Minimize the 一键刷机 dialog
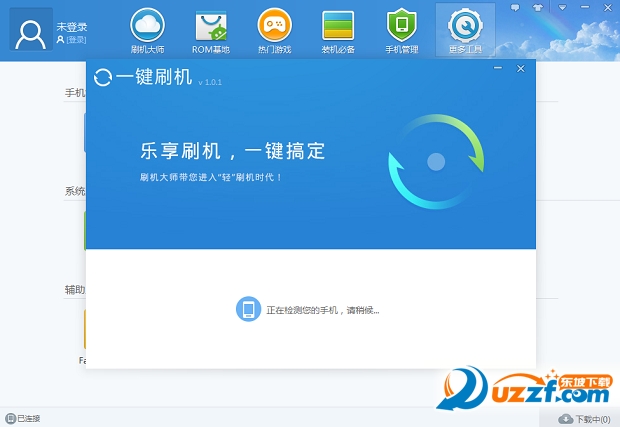This screenshot has width=620, height=427. click(498, 68)
